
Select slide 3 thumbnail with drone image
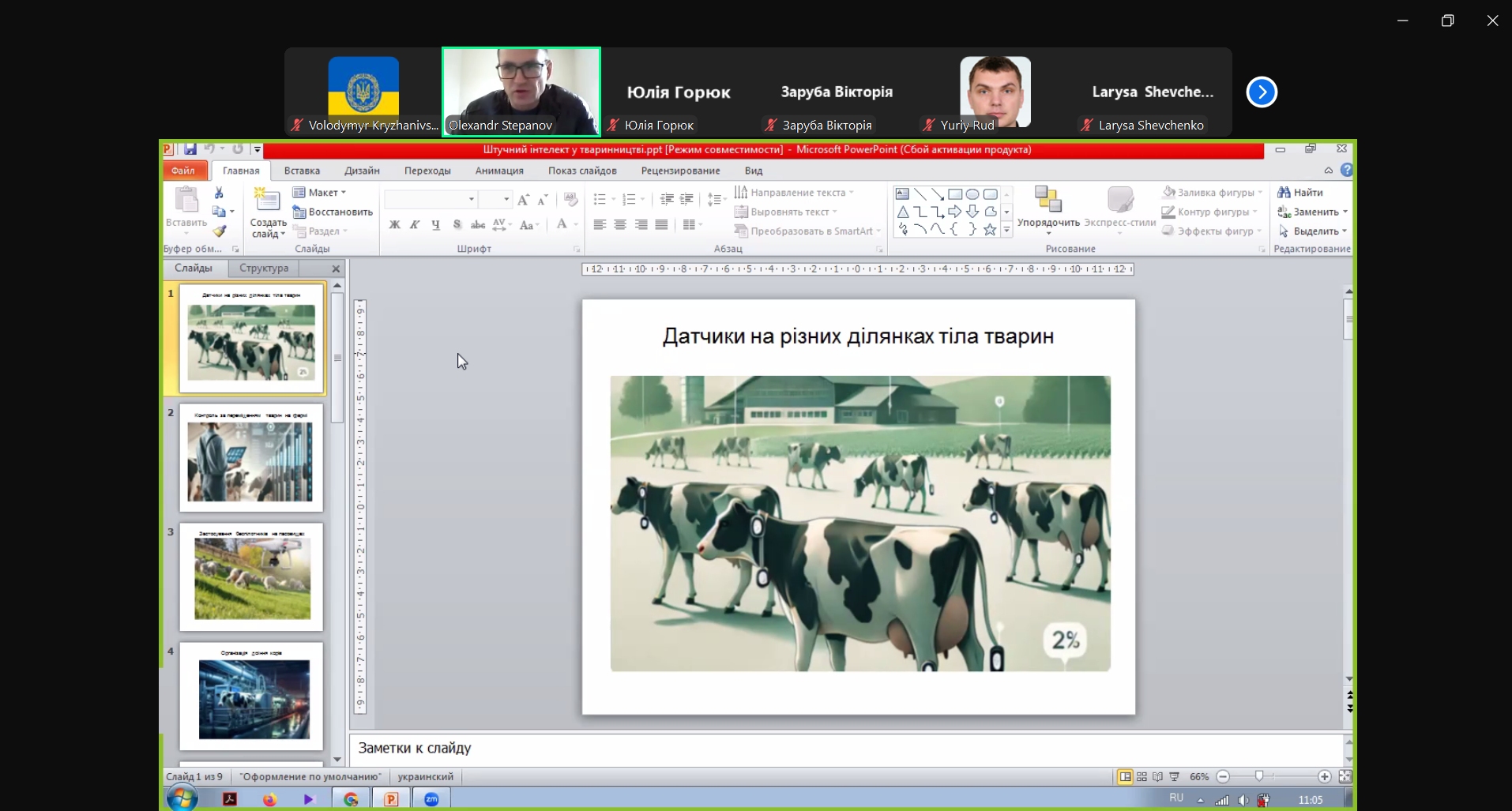point(252,577)
